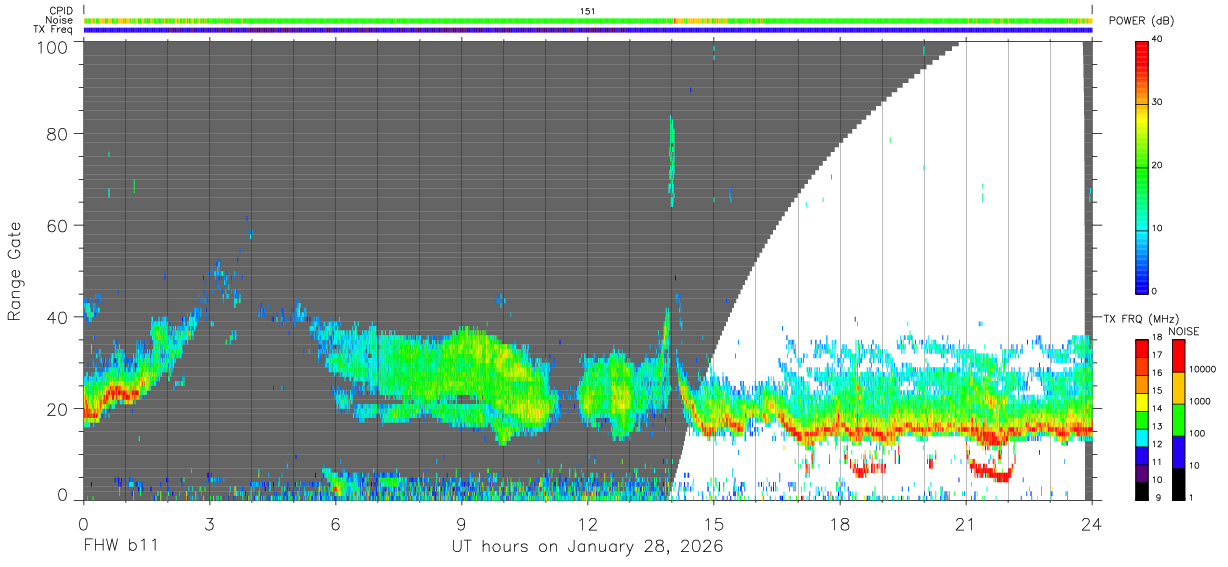Click the UT hours axis tick "3"
Viewport: 1228px width, 567px height.
(x=209, y=524)
